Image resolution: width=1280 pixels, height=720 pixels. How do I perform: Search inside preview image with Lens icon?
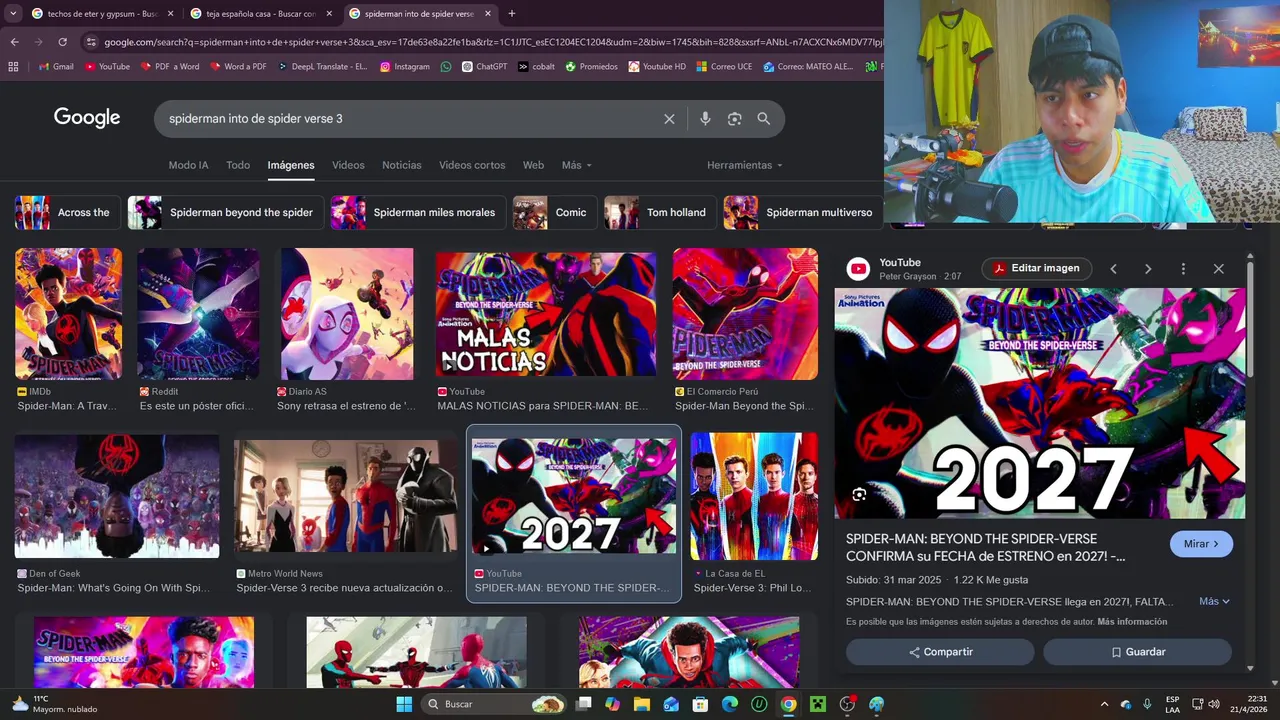(x=859, y=494)
